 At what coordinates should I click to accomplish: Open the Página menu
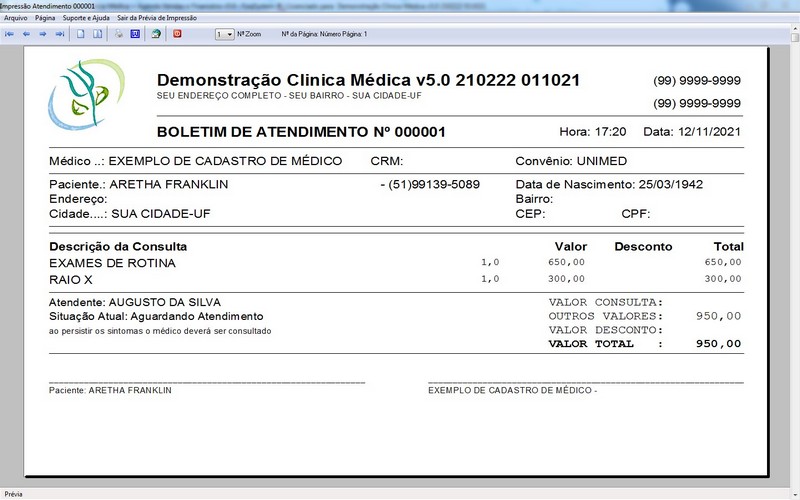pos(45,18)
